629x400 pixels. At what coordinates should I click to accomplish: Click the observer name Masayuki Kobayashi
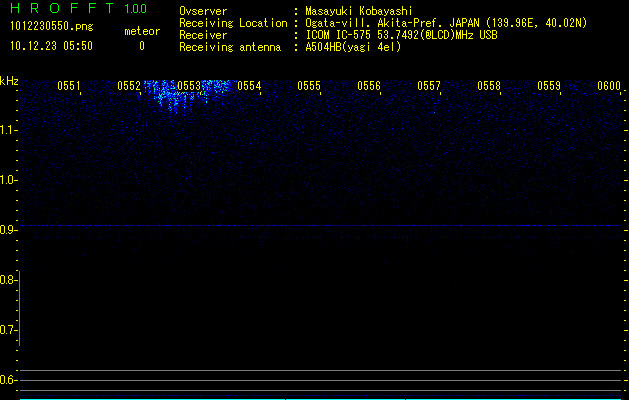359,11
